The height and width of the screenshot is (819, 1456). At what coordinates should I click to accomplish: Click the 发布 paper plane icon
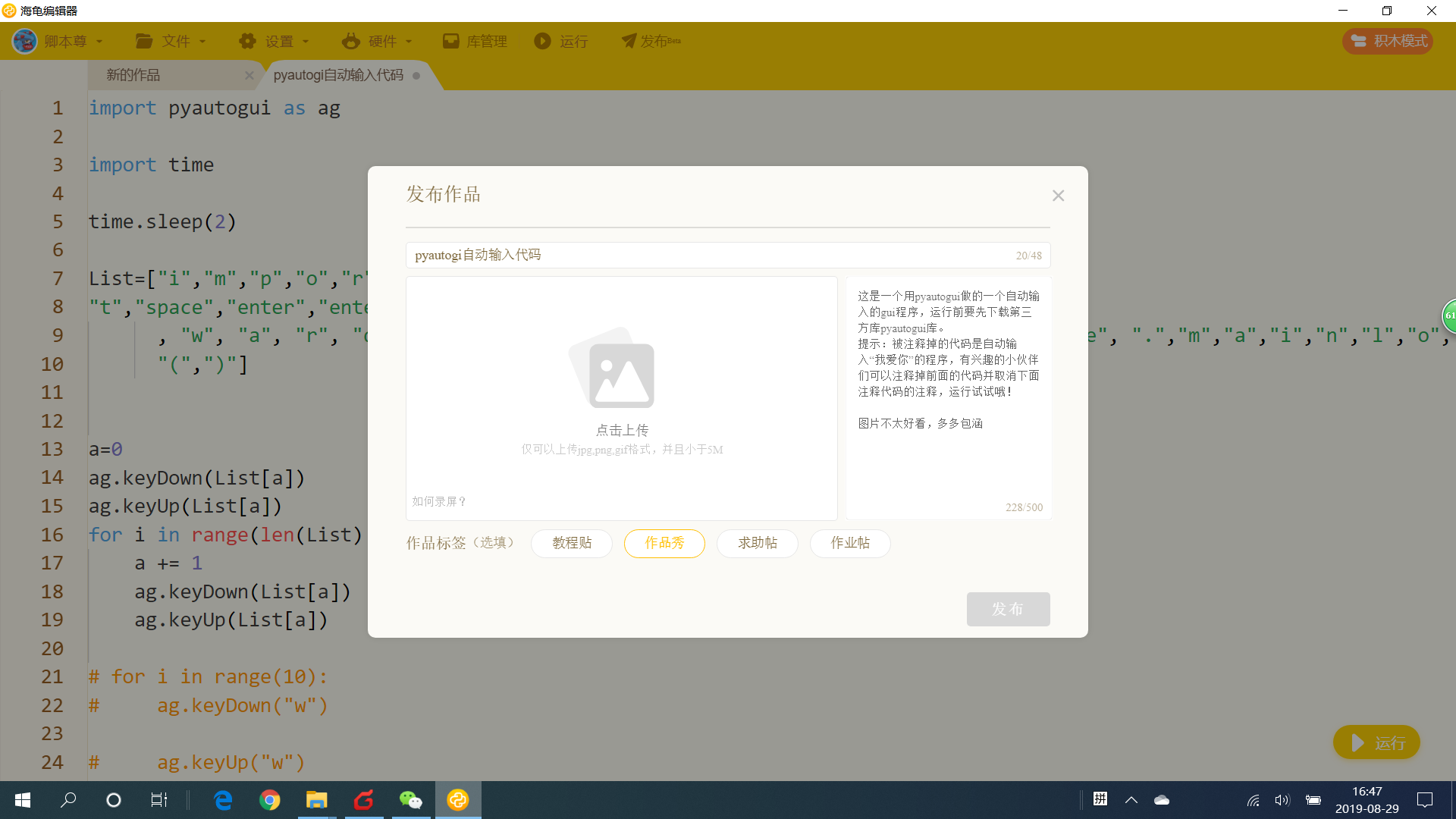click(629, 41)
